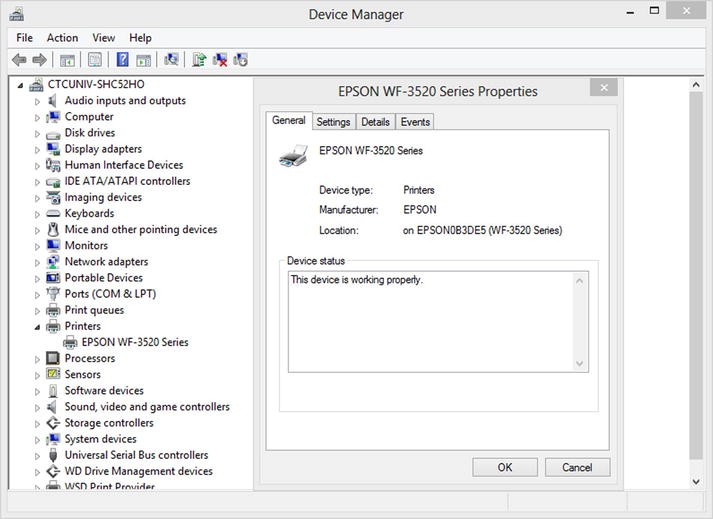The width and height of the screenshot is (713, 519).
Task: Click the Universal Serial Bus controllers icon
Action: (x=53, y=455)
